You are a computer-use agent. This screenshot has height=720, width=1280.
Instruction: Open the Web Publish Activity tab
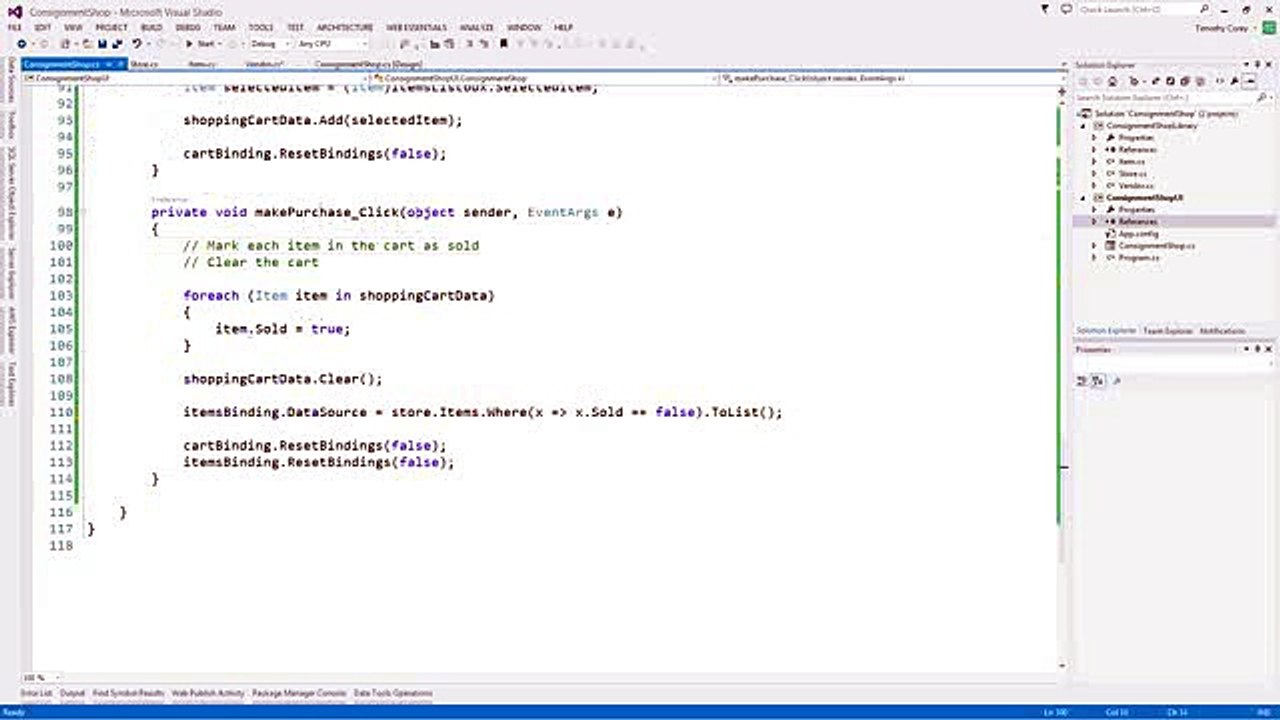point(207,693)
